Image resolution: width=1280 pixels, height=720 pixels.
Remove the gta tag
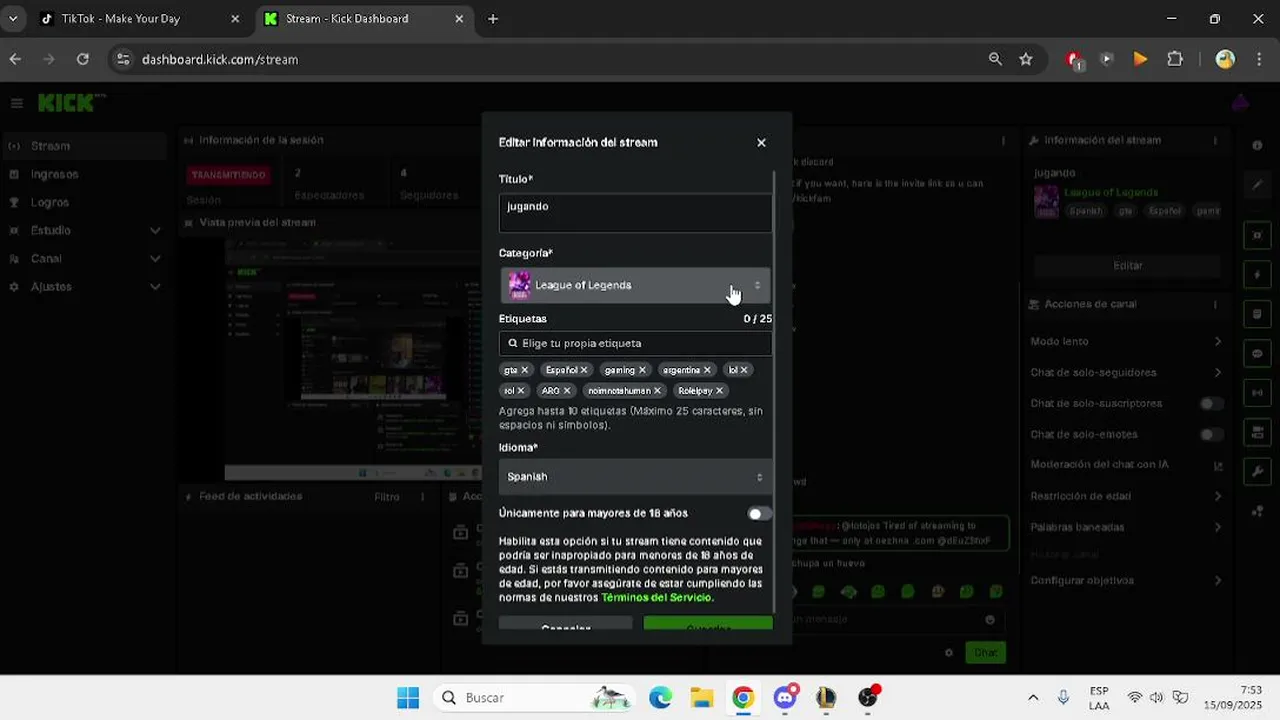point(525,370)
